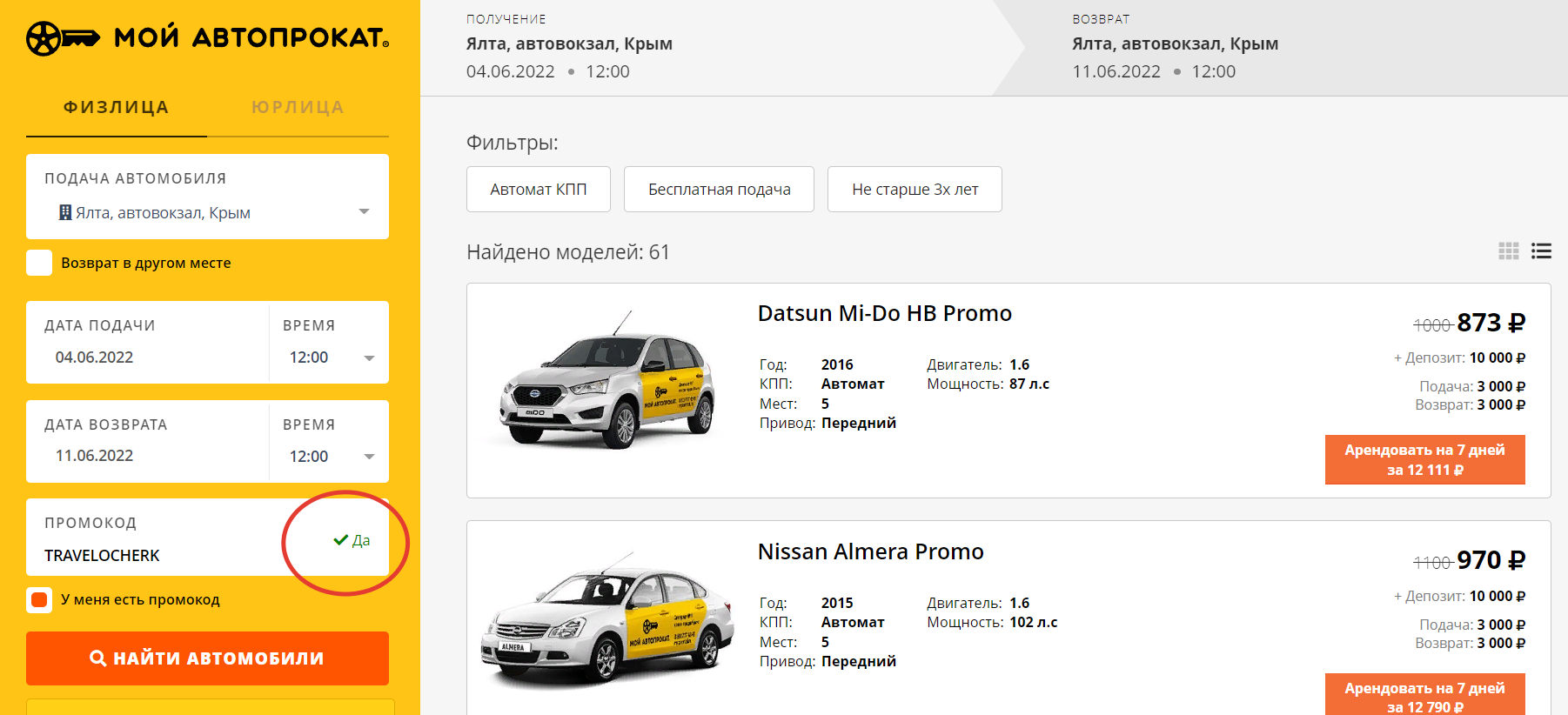
Task: Click the building icon next to Ялта pickup
Action: point(65,212)
